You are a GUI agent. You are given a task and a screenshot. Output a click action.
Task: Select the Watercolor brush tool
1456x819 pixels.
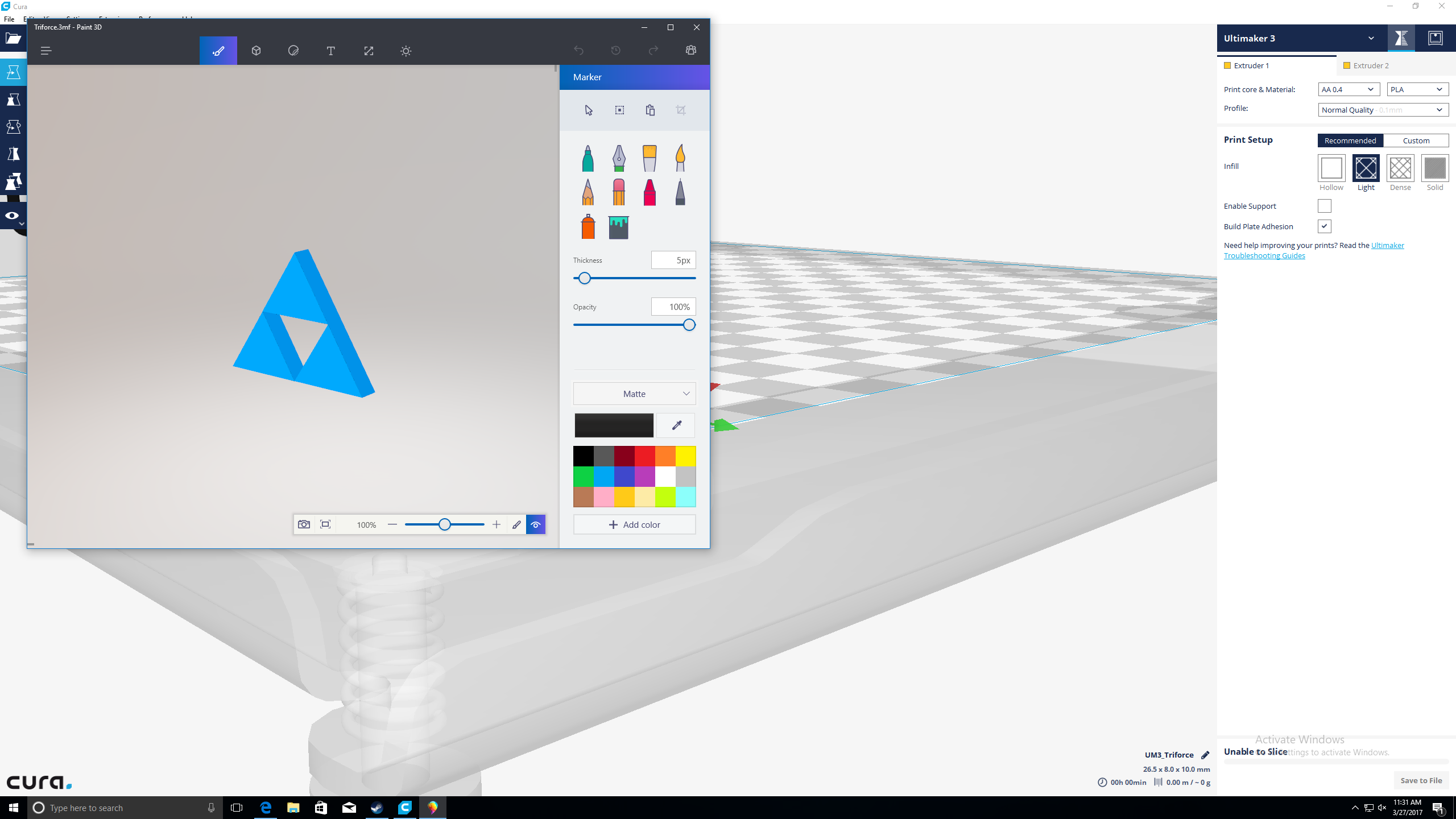680,158
